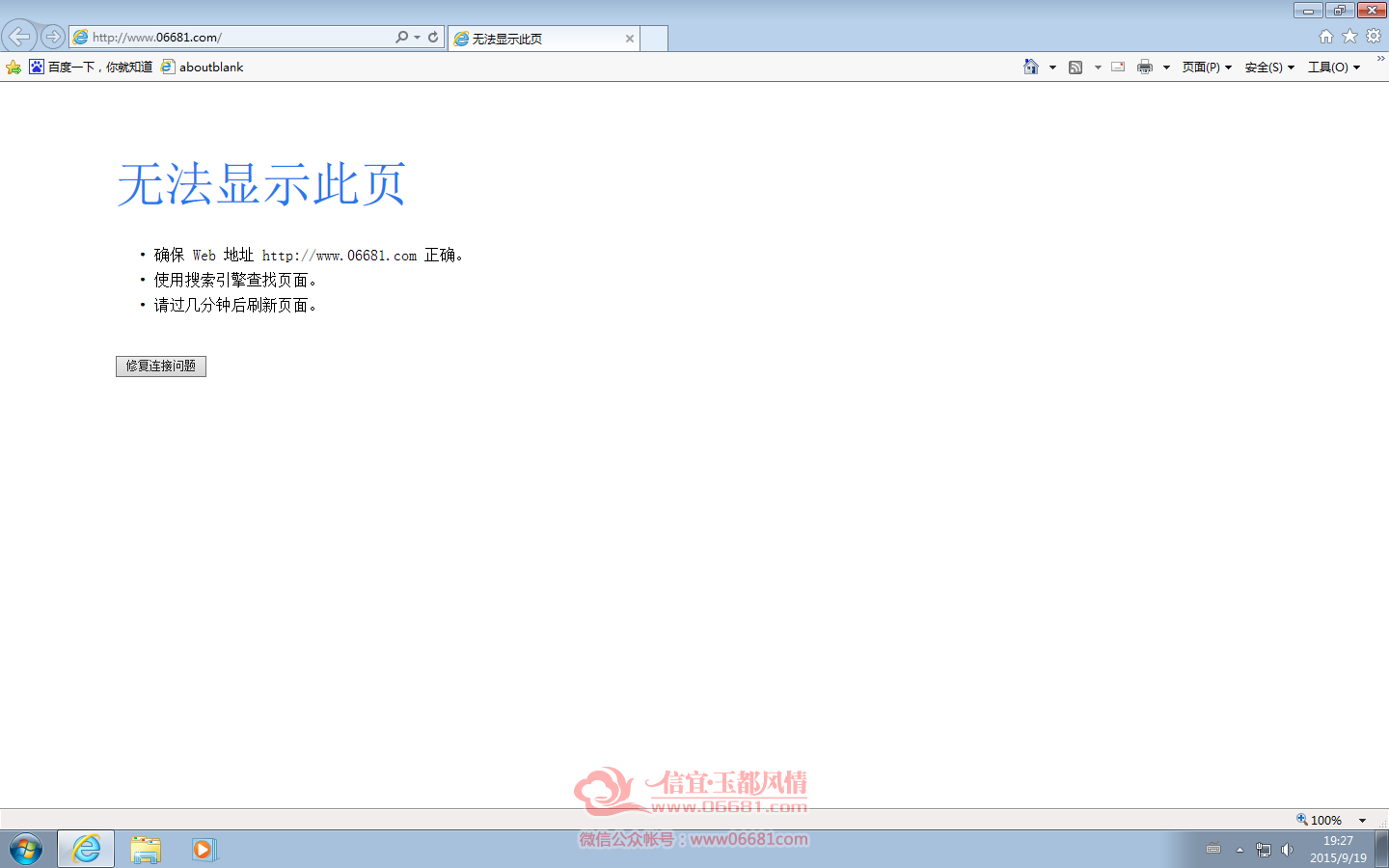
Task: Expand the Print options dropdown arrow
Action: tap(1166, 67)
